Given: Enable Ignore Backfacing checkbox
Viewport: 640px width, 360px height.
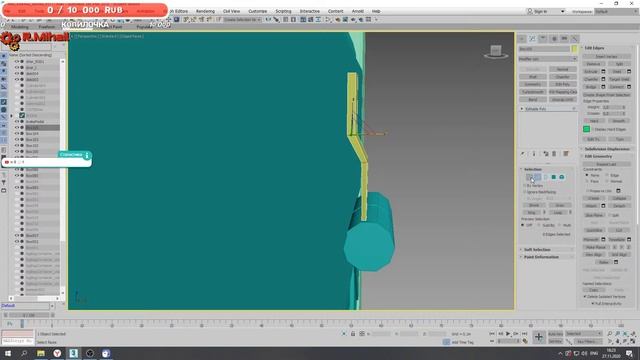Looking at the screenshot, I should 525,192.
